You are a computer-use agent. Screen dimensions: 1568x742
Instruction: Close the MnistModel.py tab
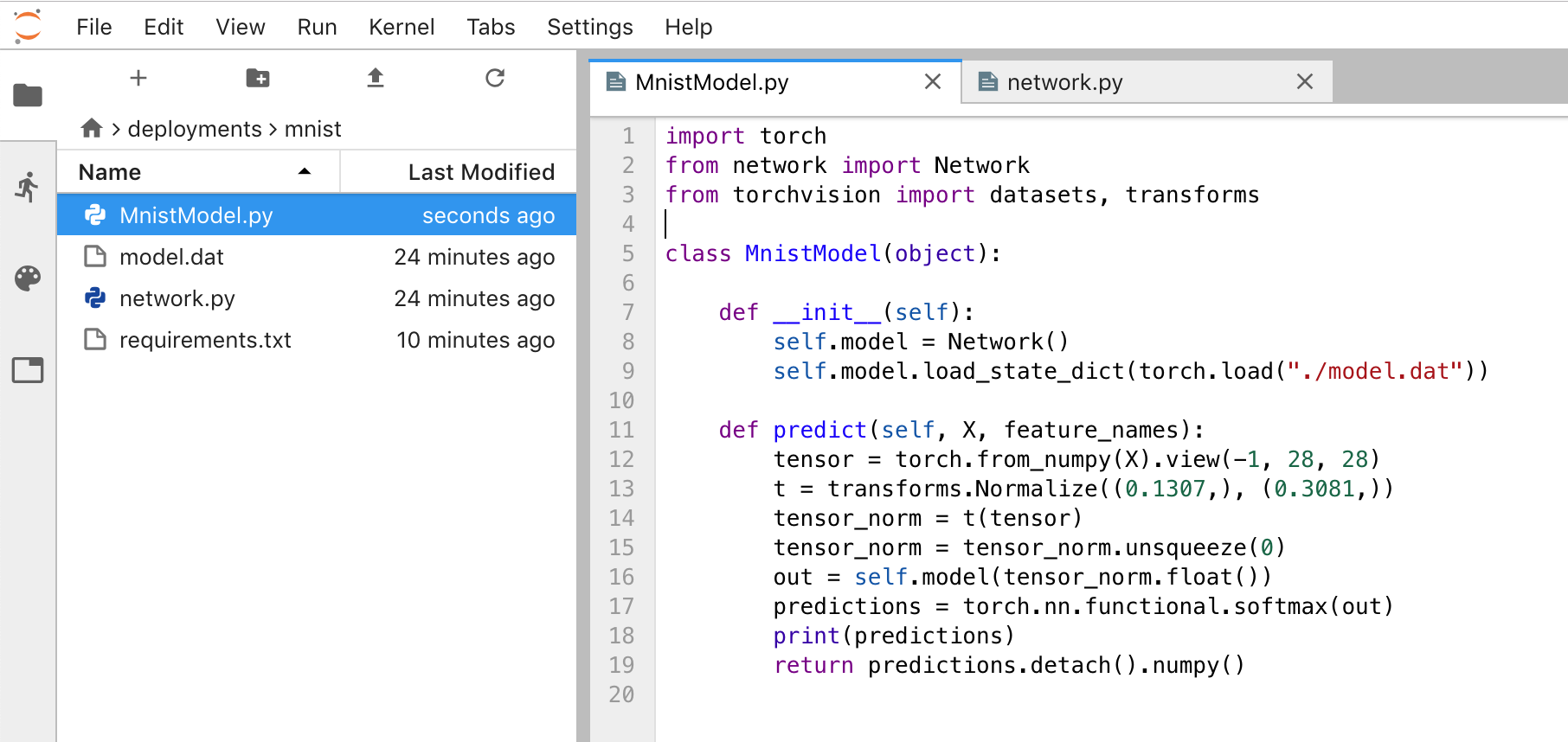pos(933,82)
